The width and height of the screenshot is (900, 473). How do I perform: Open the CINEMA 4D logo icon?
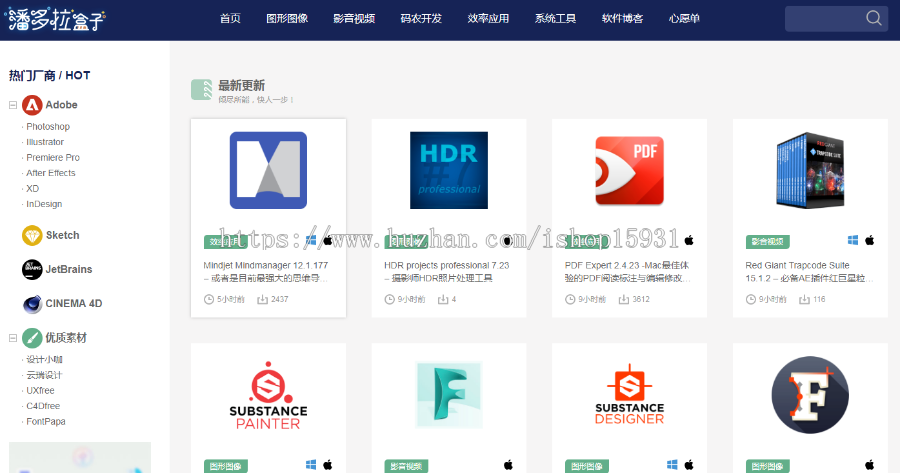32,304
